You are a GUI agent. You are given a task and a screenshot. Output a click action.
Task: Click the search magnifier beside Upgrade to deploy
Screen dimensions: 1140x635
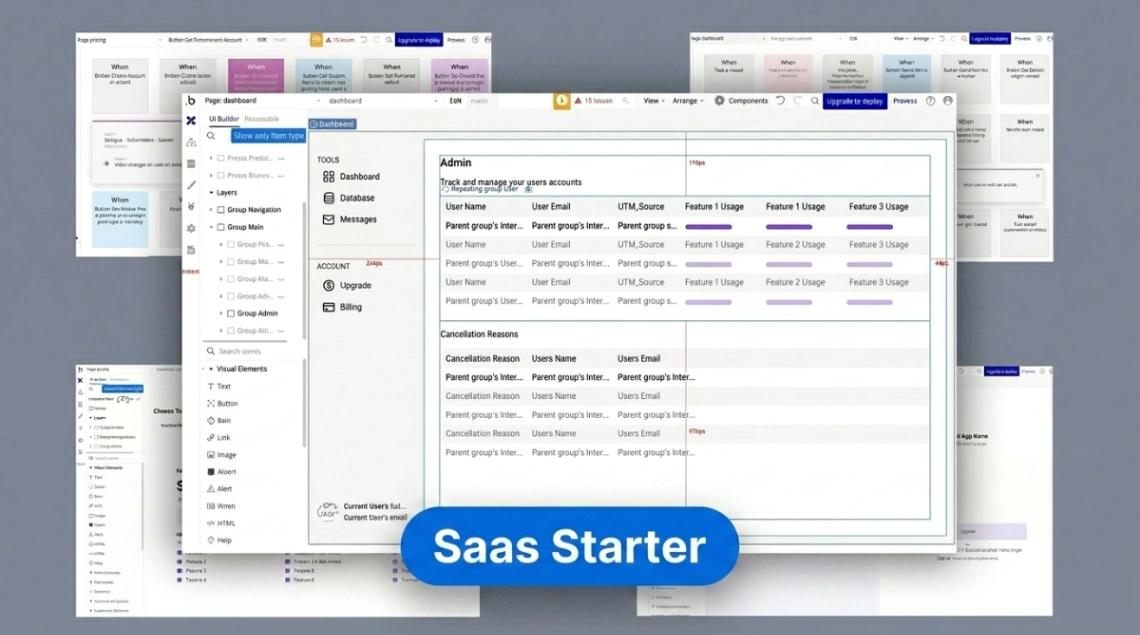point(814,101)
